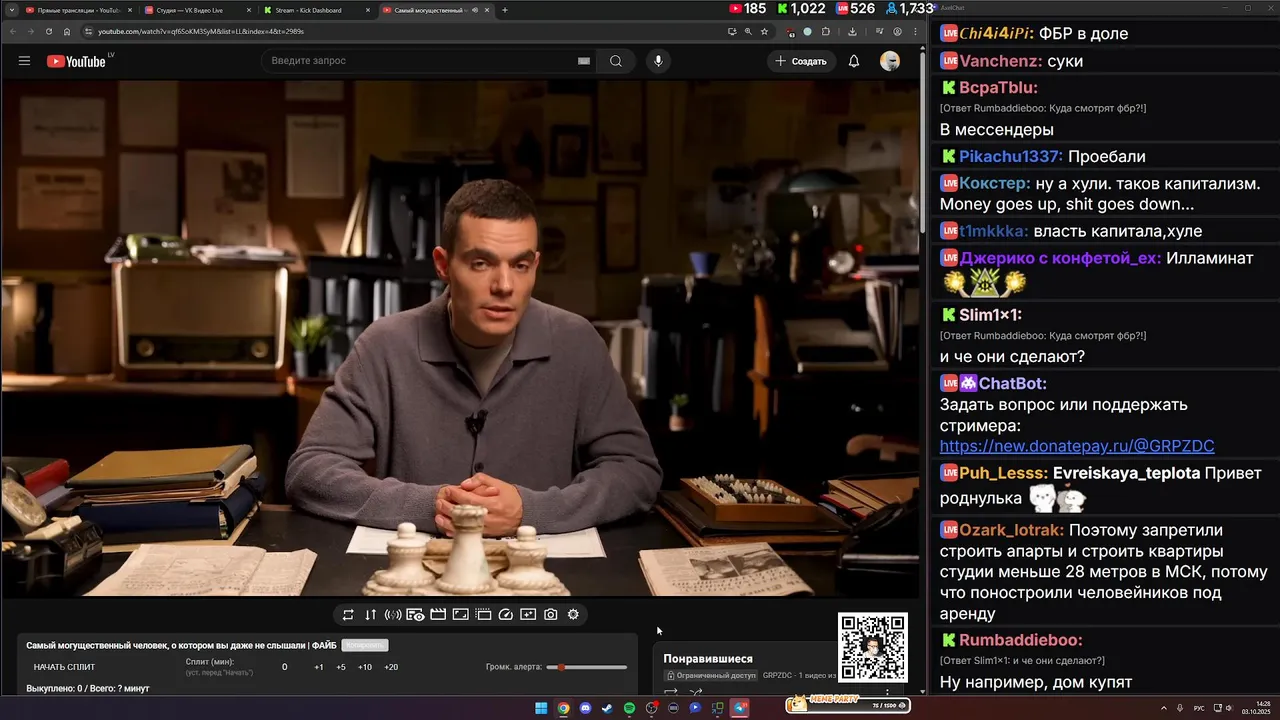Click the loop playlist icon under Понравившиеся
Image resolution: width=1280 pixels, height=720 pixels.
point(671,692)
